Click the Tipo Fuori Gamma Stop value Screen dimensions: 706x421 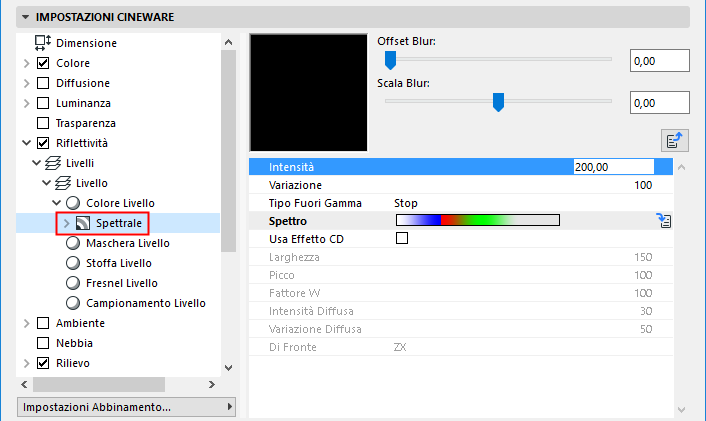point(406,203)
